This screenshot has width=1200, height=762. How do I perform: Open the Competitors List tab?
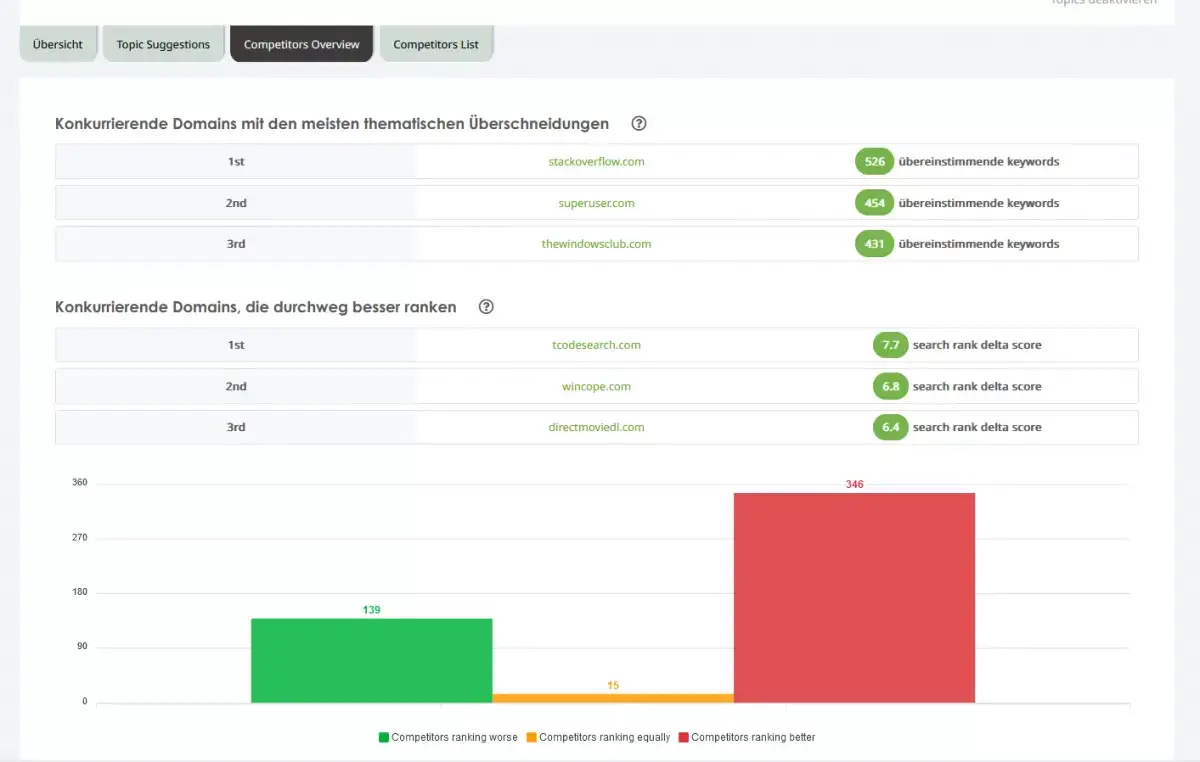[436, 45]
